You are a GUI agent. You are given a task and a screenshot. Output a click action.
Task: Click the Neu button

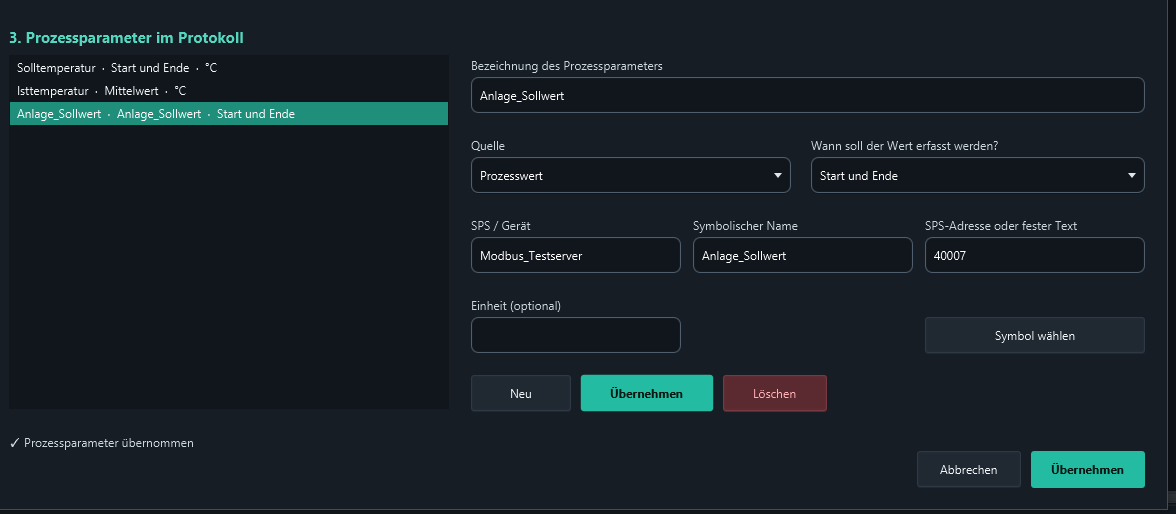click(520, 393)
